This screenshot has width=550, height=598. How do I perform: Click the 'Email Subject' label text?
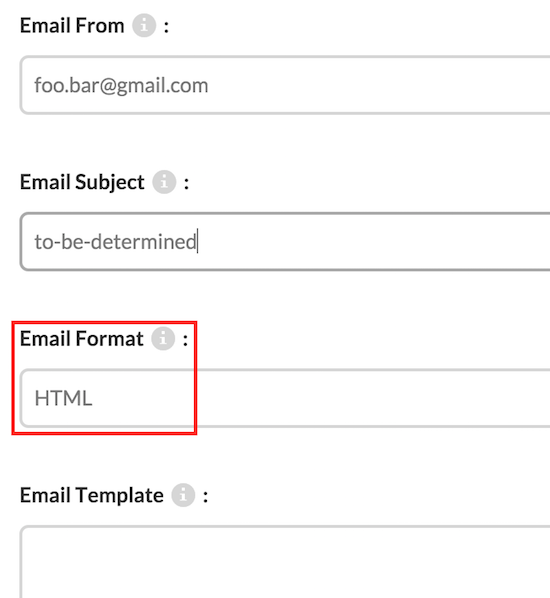[x=82, y=182]
